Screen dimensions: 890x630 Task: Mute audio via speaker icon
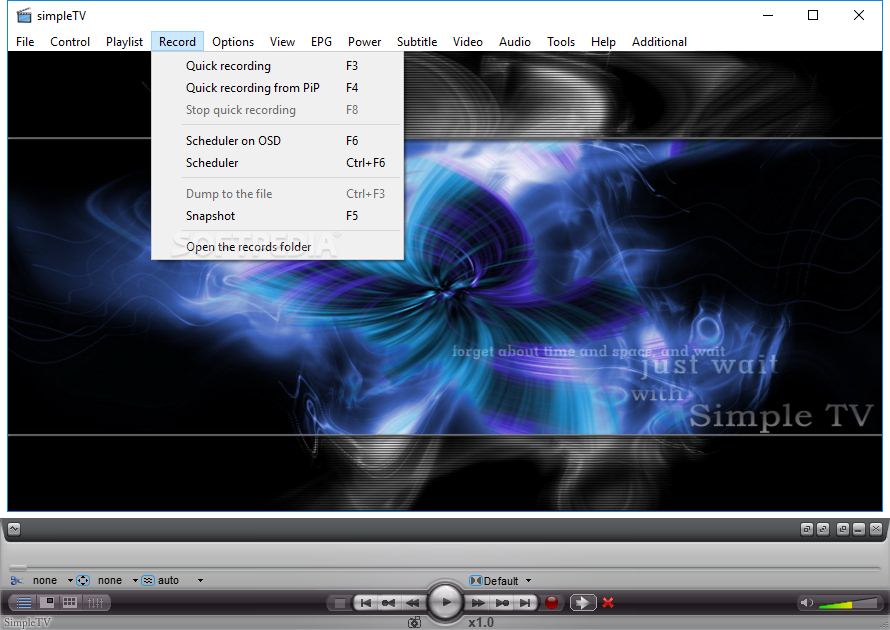coord(806,603)
